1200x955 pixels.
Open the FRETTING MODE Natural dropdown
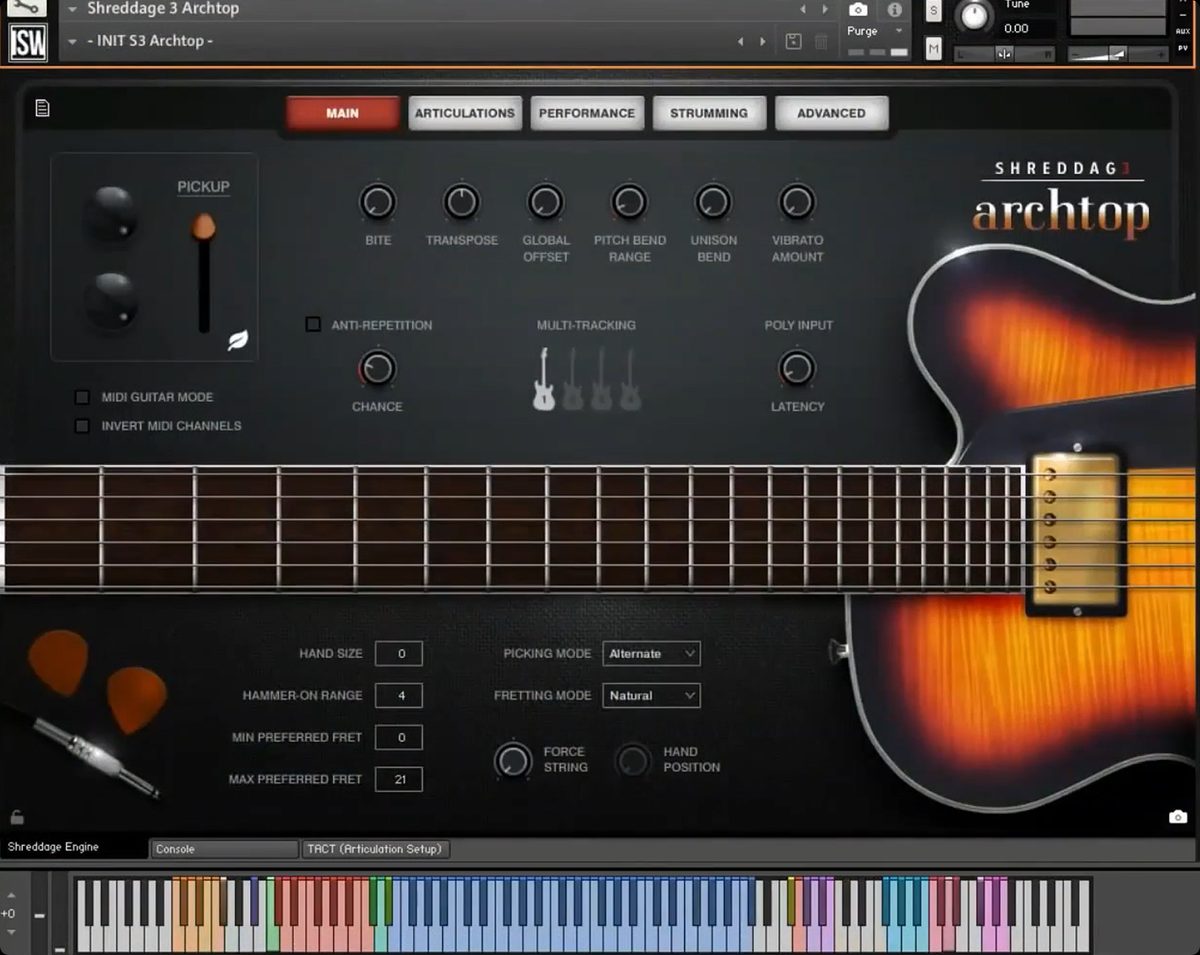(x=651, y=695)
